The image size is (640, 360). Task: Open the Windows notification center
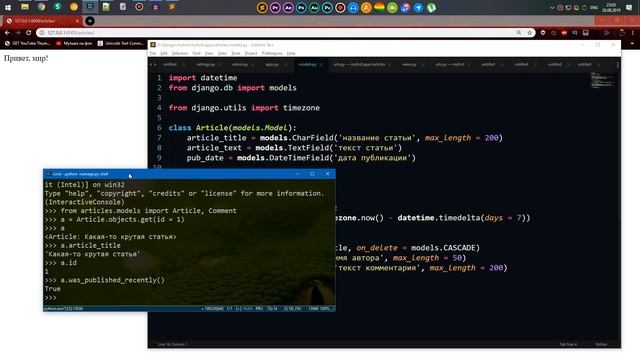click(x=629, y=7)
